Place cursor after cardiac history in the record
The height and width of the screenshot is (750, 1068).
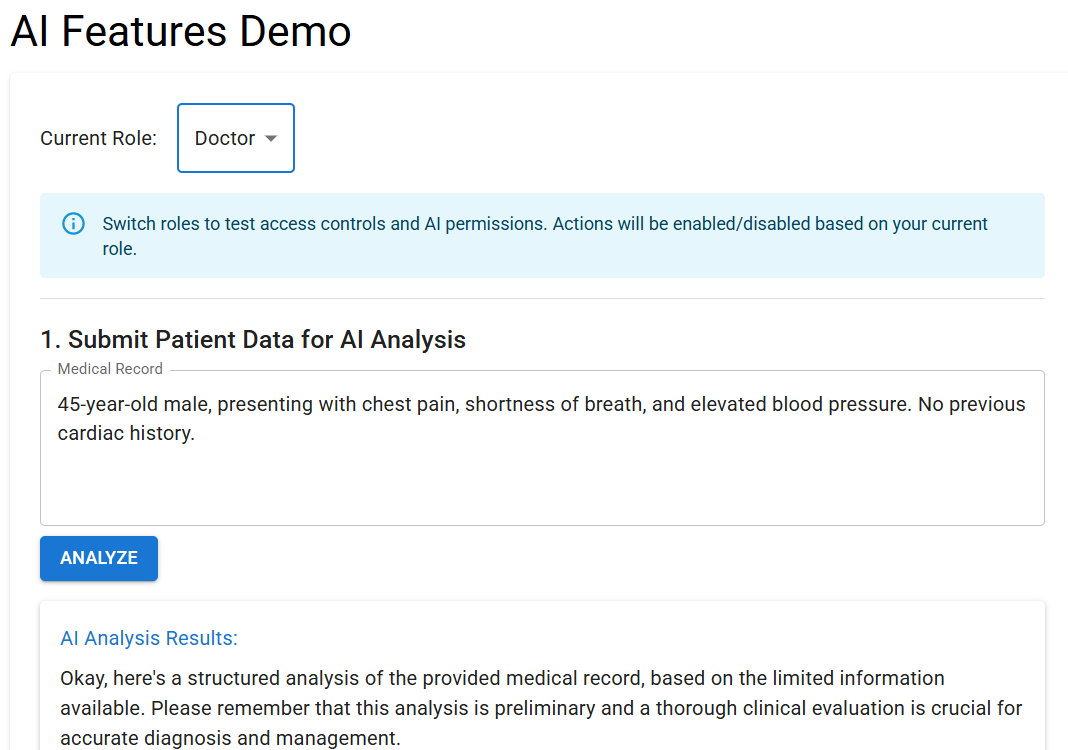[x=196, y=433]
